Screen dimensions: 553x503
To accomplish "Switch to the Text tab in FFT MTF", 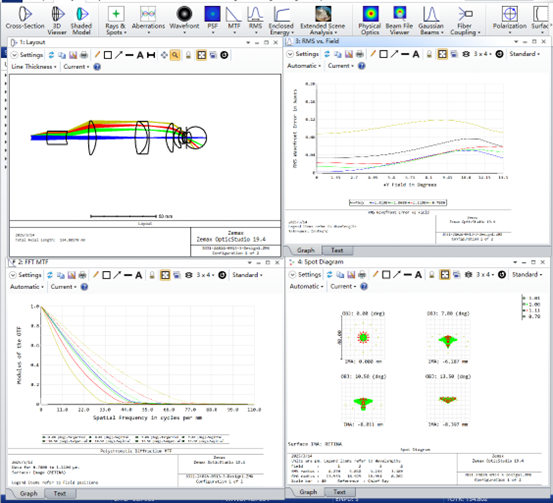I will point(60,493).
